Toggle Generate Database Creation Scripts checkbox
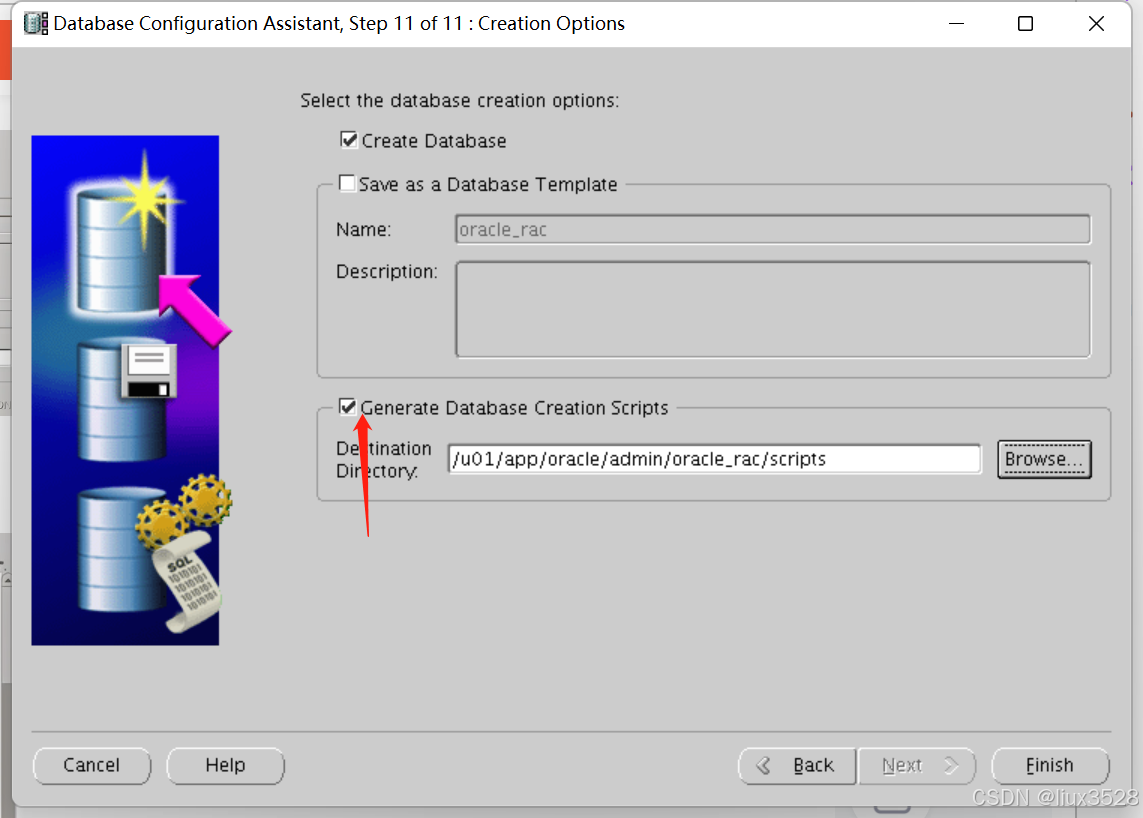This screenshot has width=1143, height=818. 347,407
